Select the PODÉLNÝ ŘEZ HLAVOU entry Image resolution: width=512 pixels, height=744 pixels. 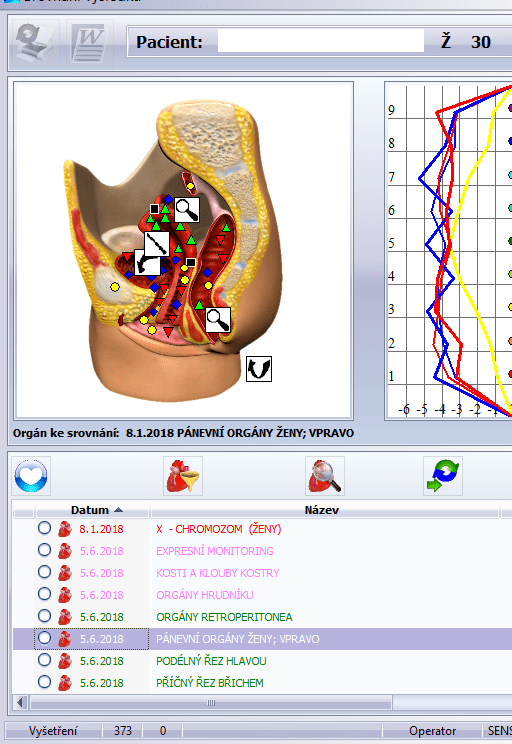211,660
